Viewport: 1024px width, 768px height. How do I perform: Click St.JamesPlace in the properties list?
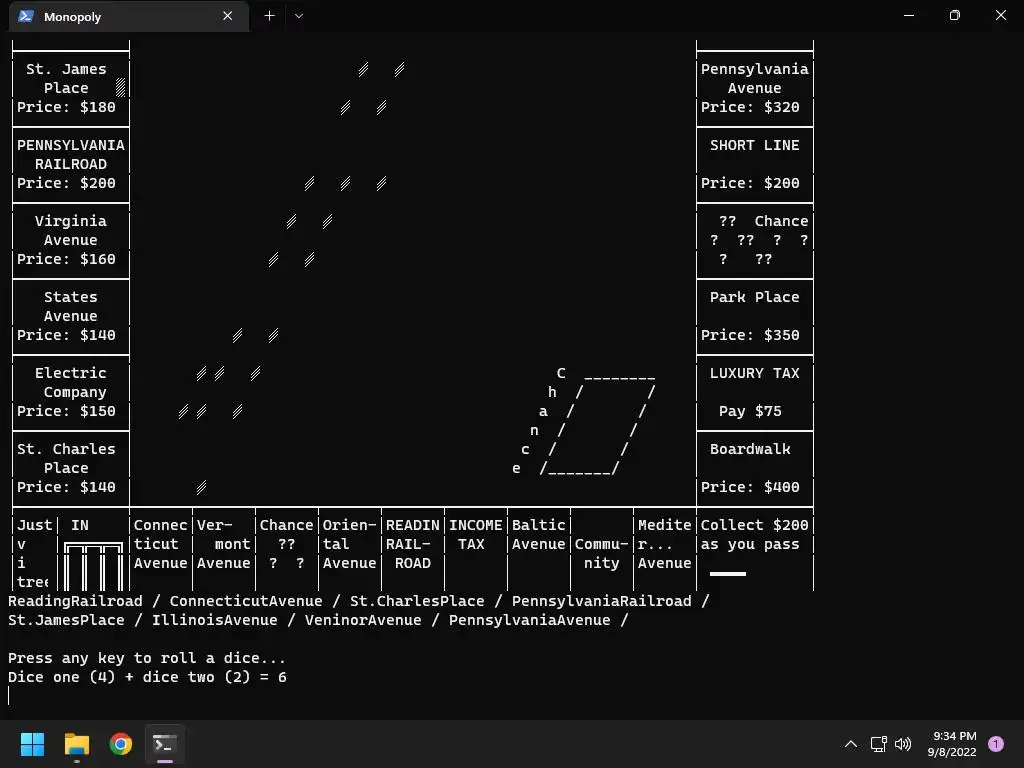(x=66, y=620)
